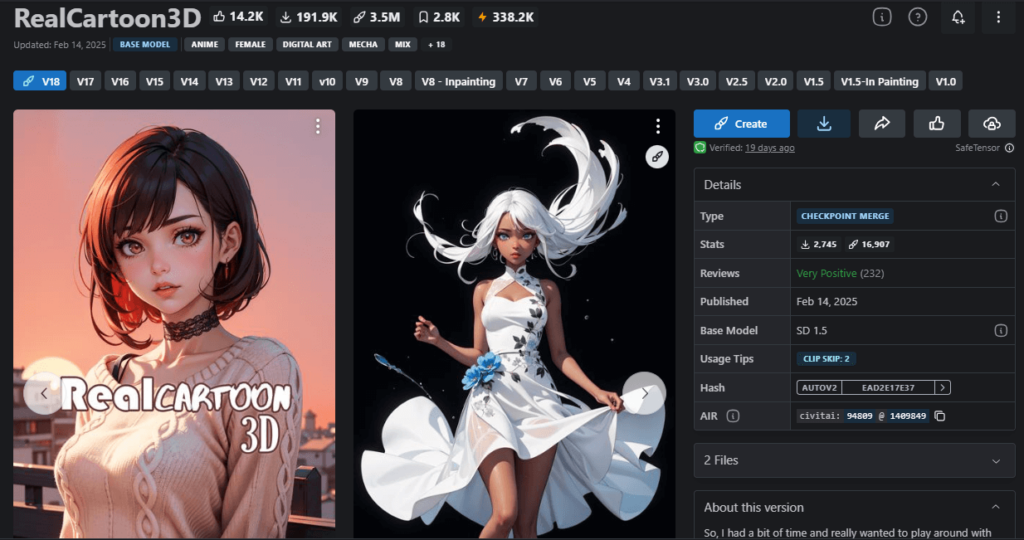Click the 191.9K downloads stat

click(308, 17)
